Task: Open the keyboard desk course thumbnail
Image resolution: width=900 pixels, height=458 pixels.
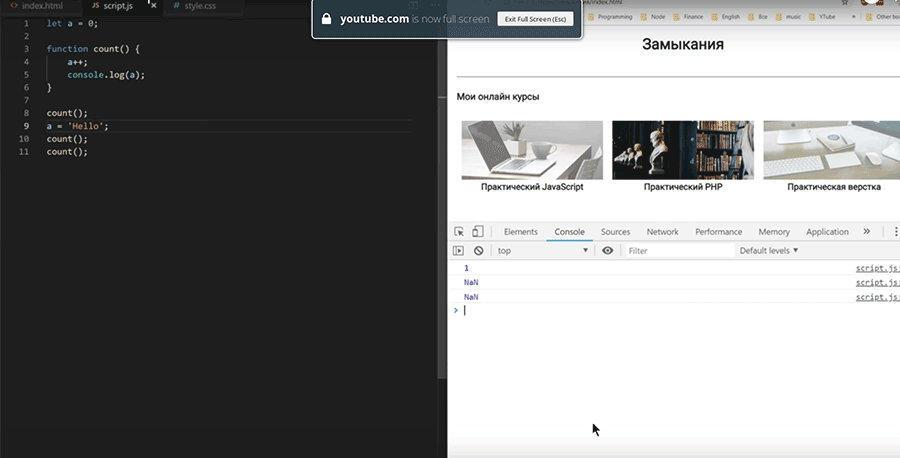Action: 832,150
